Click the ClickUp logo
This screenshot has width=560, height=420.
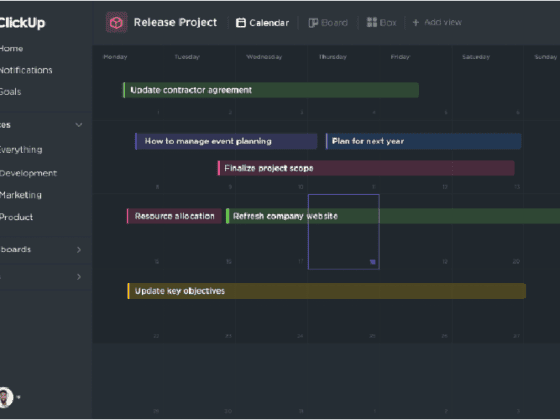click(x=22, y=22)
